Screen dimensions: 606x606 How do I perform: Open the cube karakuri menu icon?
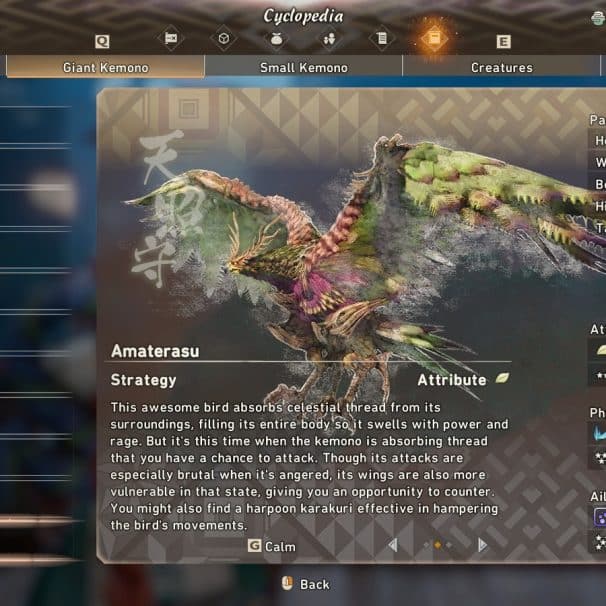(224, 38)
